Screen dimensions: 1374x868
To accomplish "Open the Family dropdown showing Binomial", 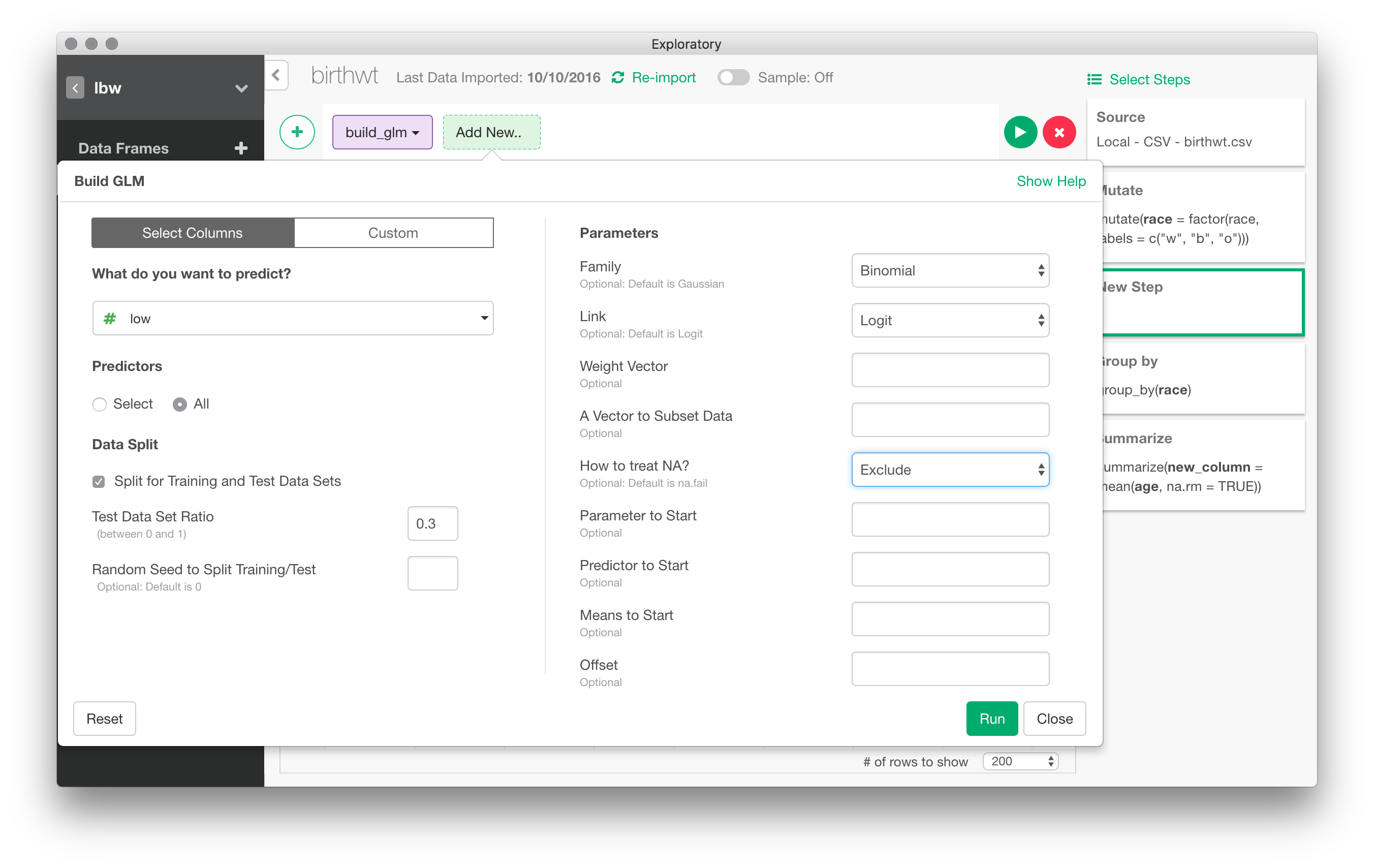I will 950,270.
